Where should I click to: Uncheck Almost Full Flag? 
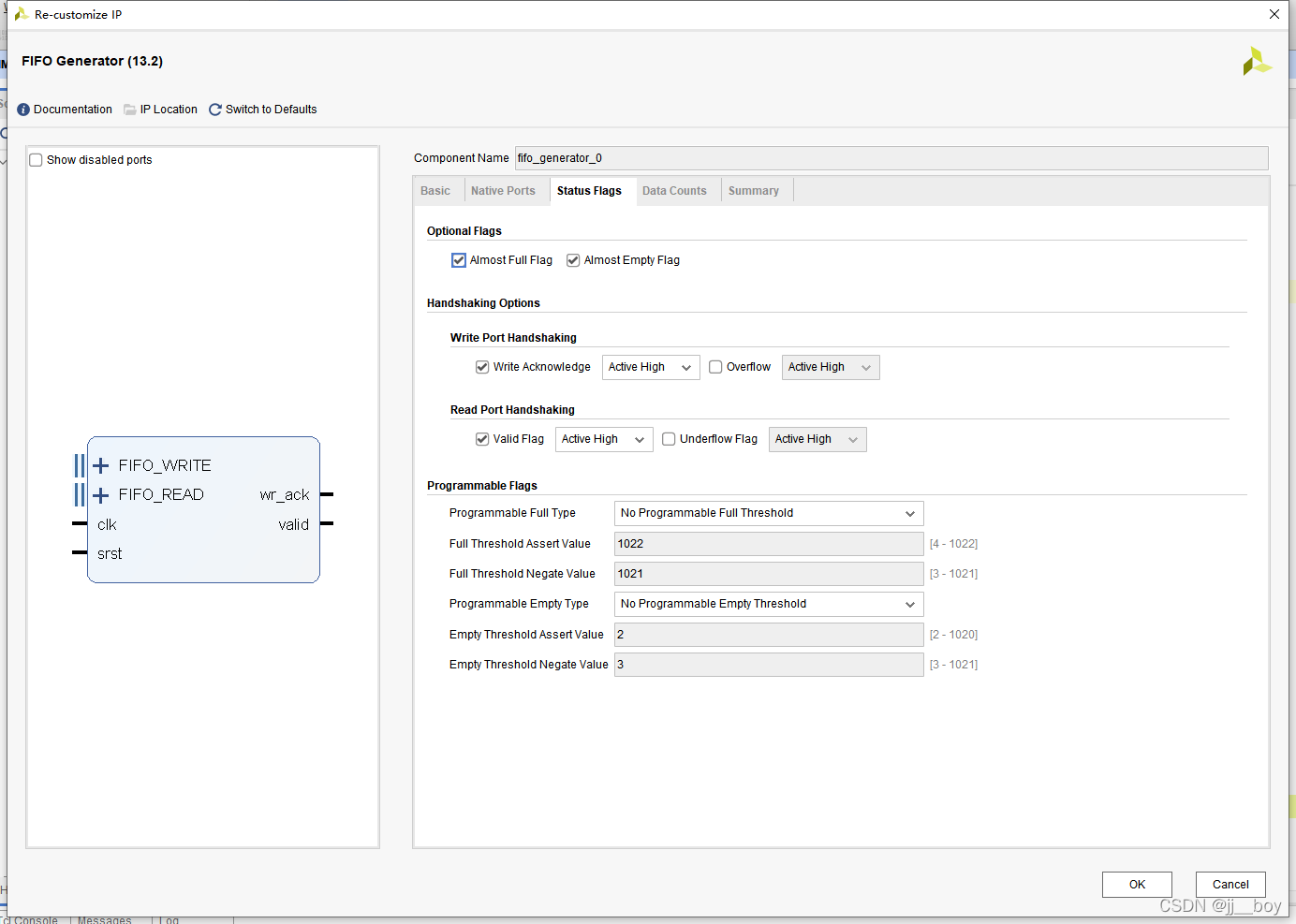[459, 260]
